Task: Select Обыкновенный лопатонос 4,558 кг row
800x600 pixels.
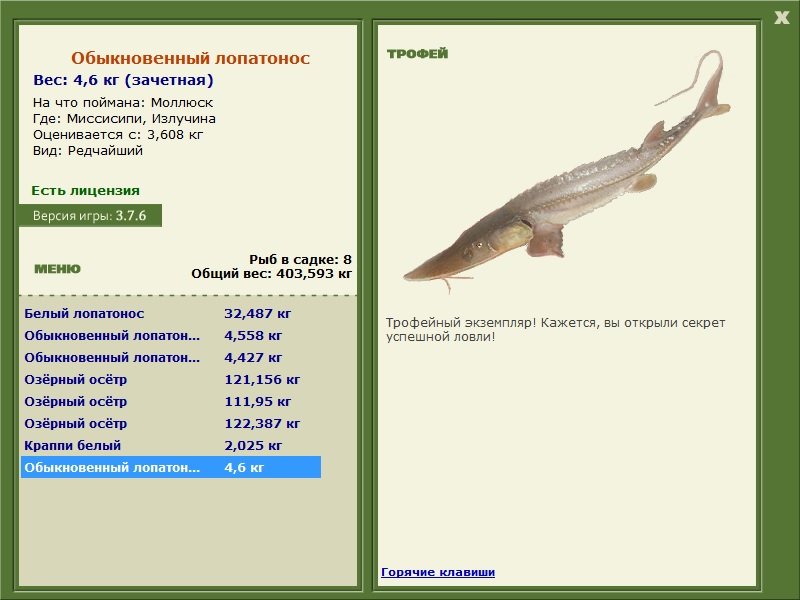Action: (x=171, y=336)
